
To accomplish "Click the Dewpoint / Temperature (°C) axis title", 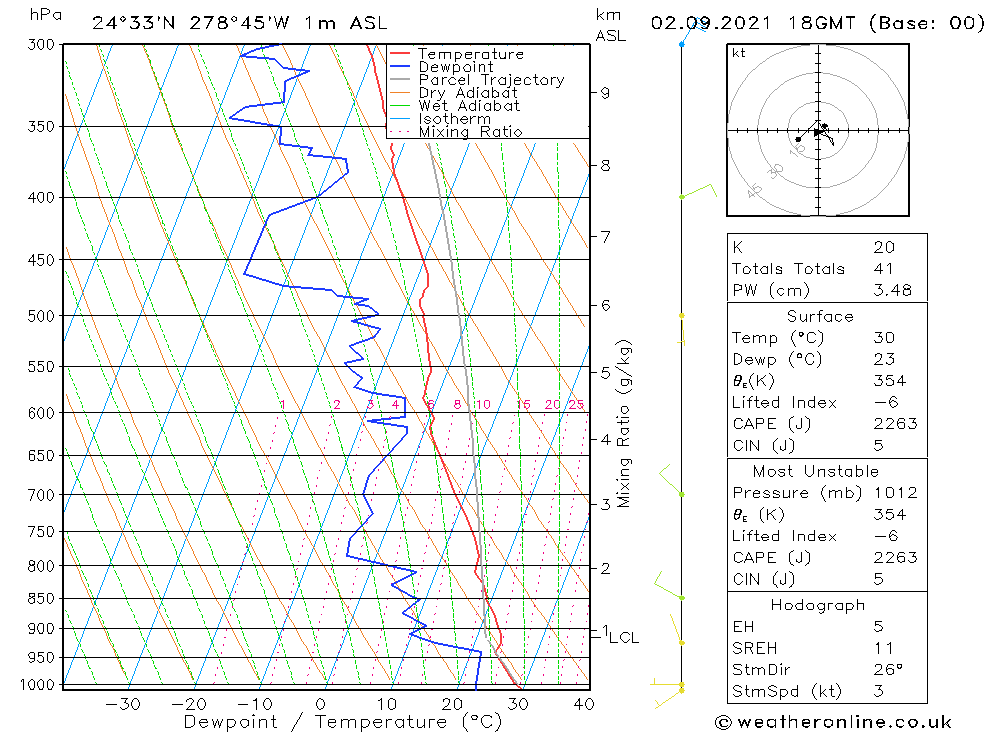I will click(343, 722).
